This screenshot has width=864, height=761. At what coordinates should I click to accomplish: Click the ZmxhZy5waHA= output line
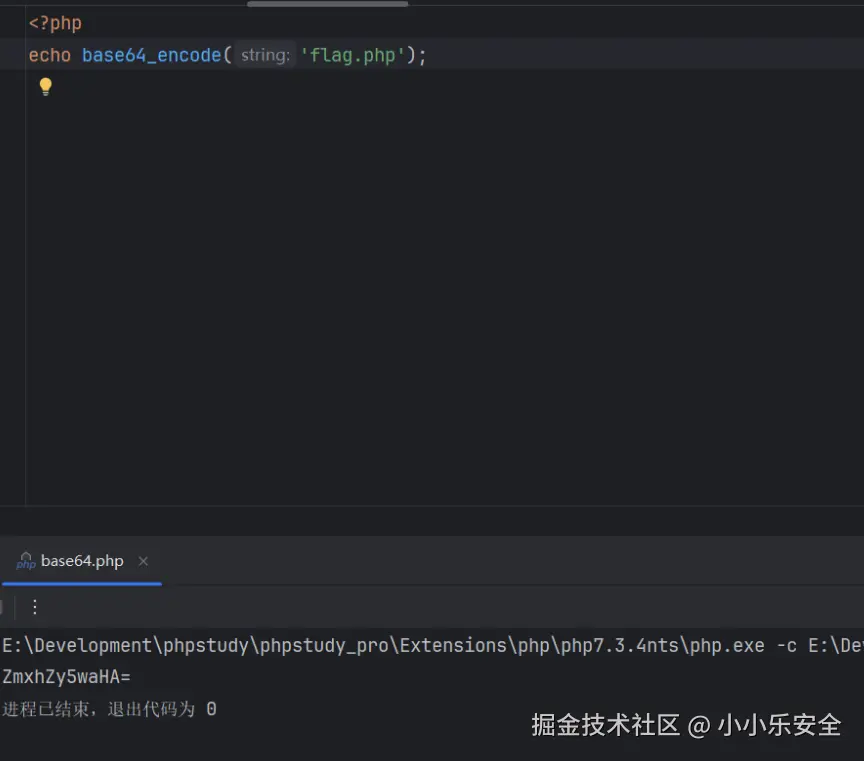pyautogui.click(x=67, y=678)
